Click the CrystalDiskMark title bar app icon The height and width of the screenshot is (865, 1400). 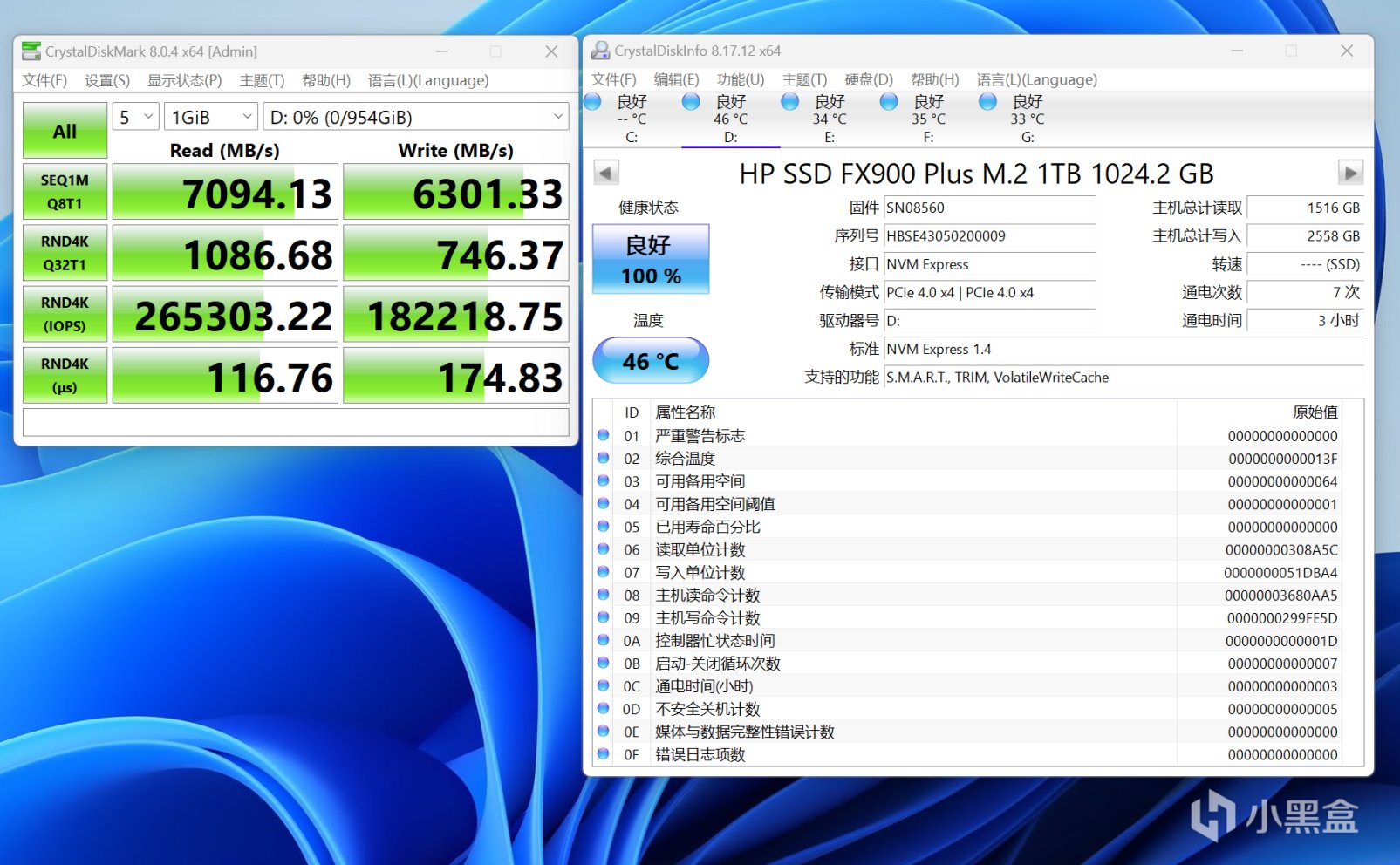tap(31, 51)
